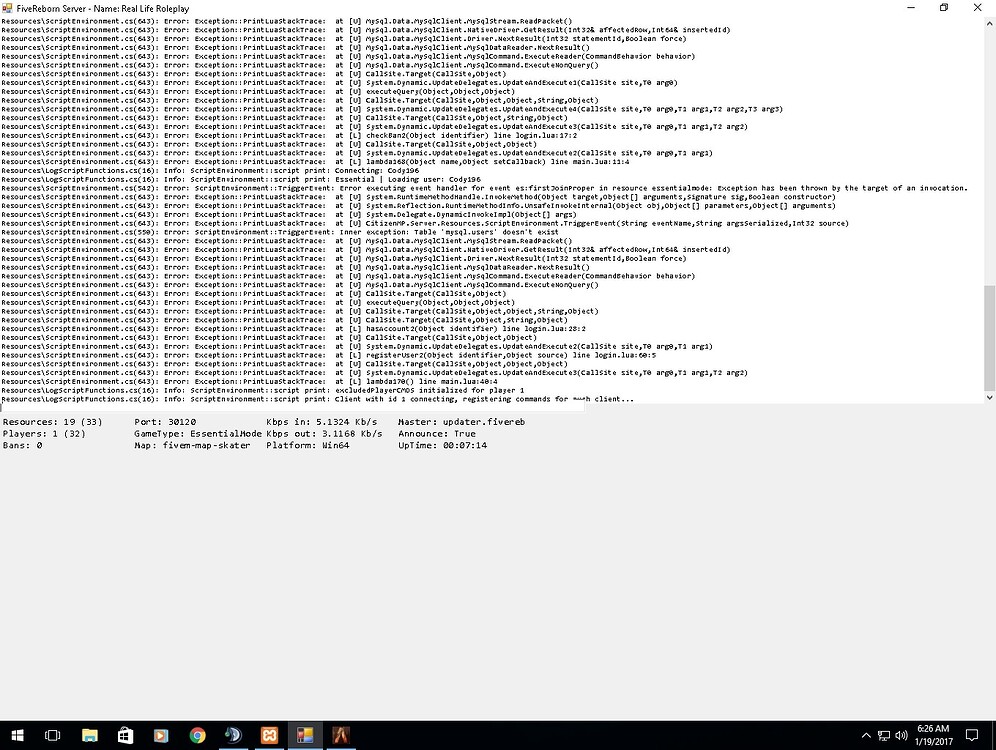This screenshot has height=750, width=996.
Task: Click log line 'registerUser2' at login.lua:60:5
Action: tap(329, 355)
